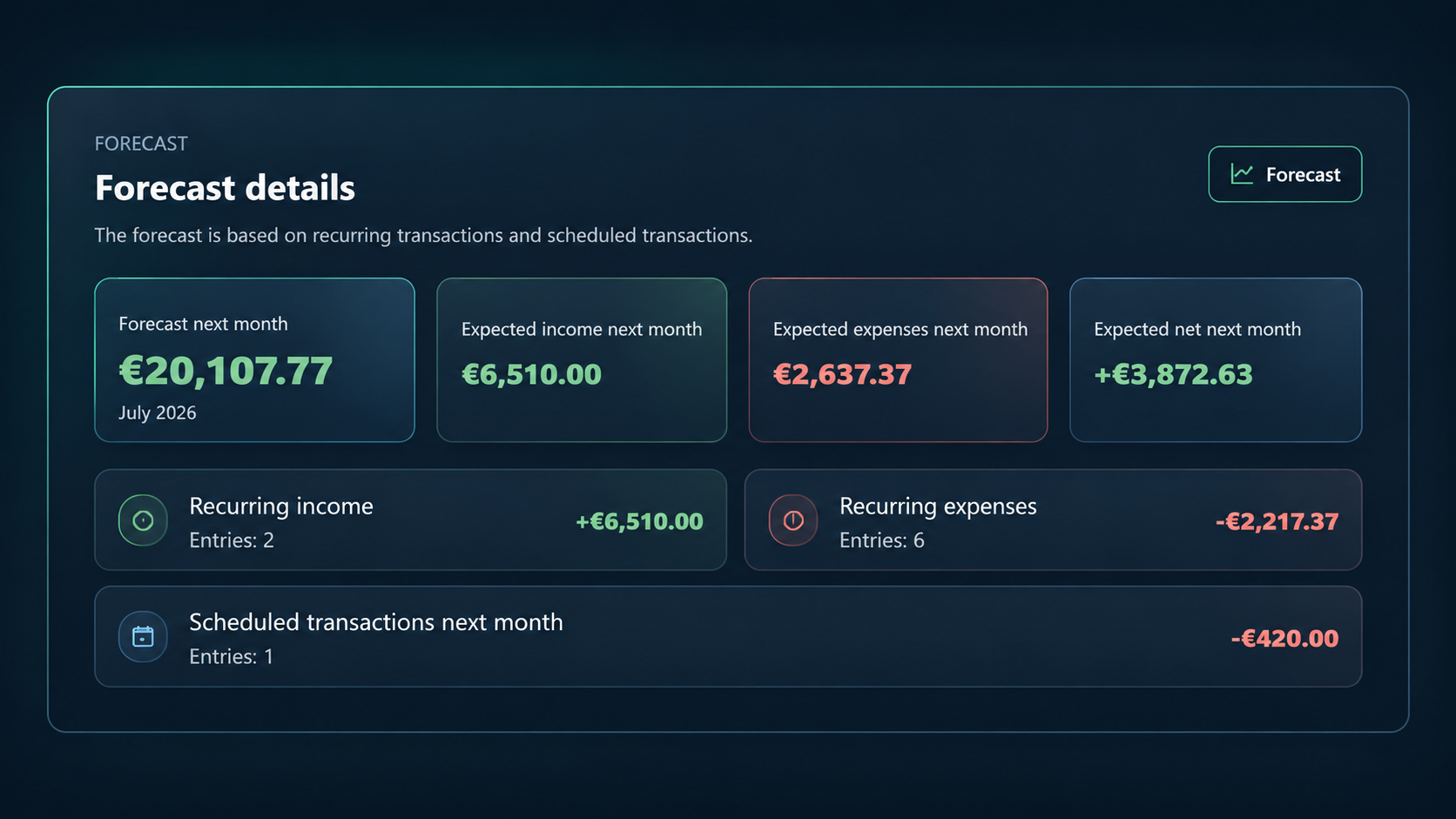The width and height of the screenshot is (1456, 819).
Task: Click "Entries: 6" under Recurring expenses
Action: [882, 540]
